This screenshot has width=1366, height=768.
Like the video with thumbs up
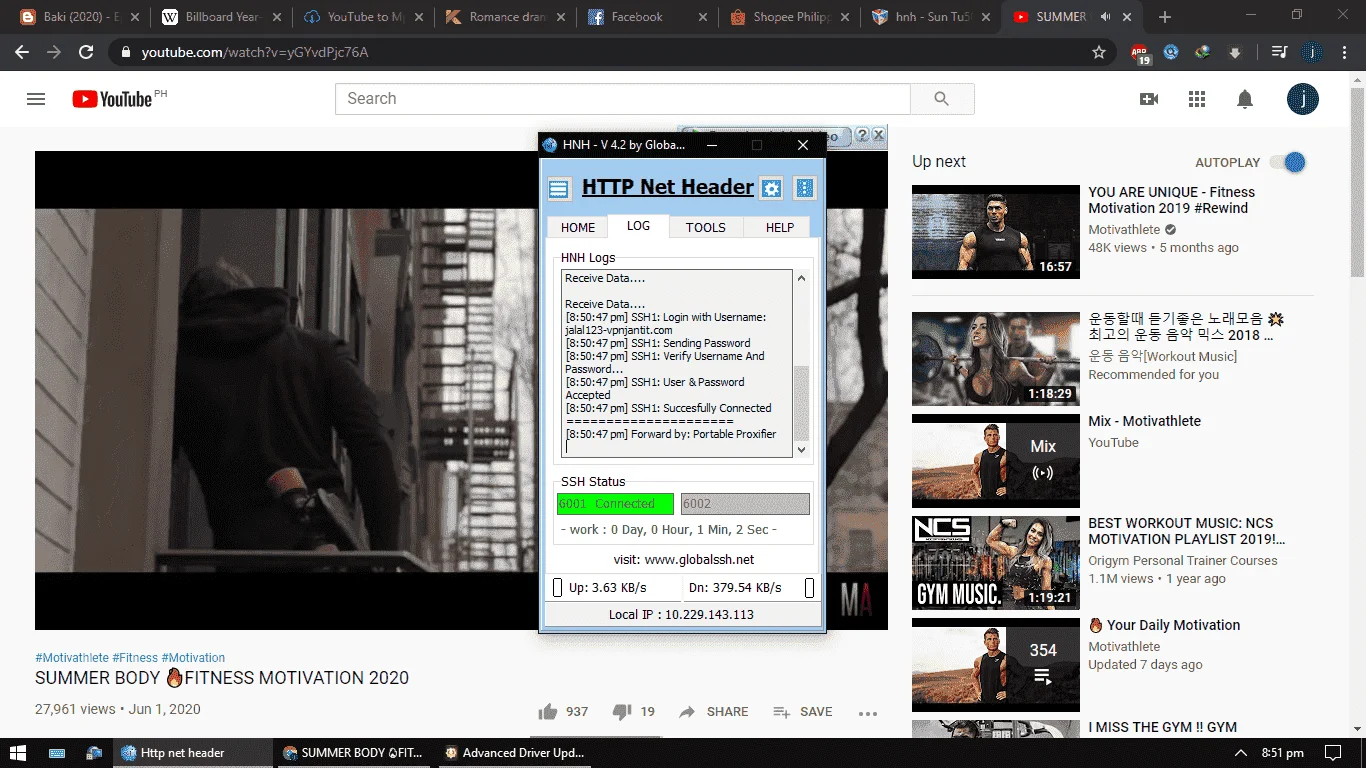548,712
